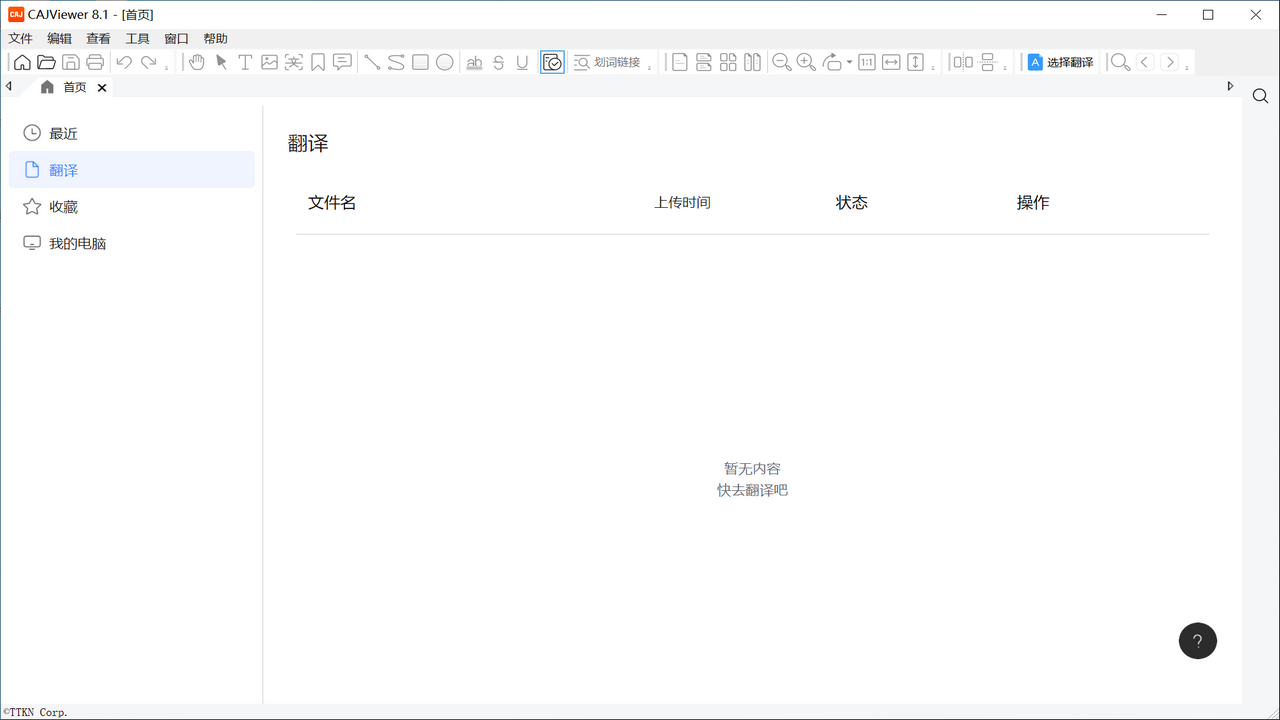The width and height of the screenshot is (1280, 720).
Task: Open the 工具 menu
Action: tap(137, 38)
